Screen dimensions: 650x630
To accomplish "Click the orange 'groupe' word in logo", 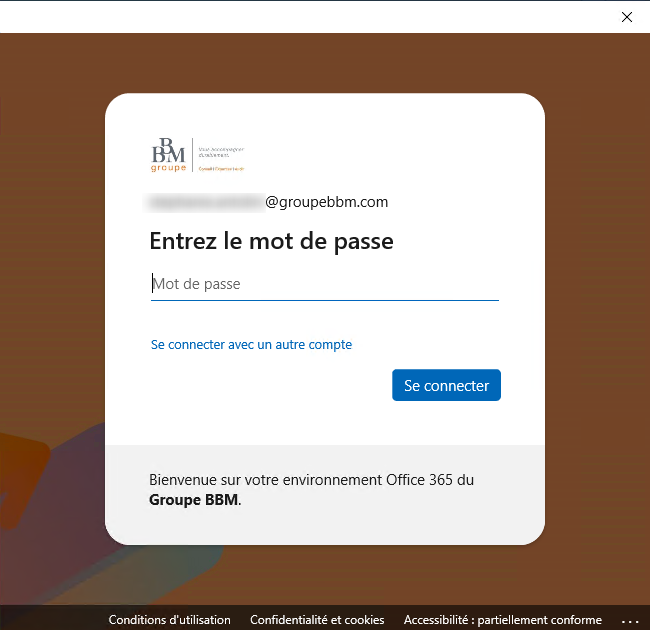I will (x=168, y=168).
